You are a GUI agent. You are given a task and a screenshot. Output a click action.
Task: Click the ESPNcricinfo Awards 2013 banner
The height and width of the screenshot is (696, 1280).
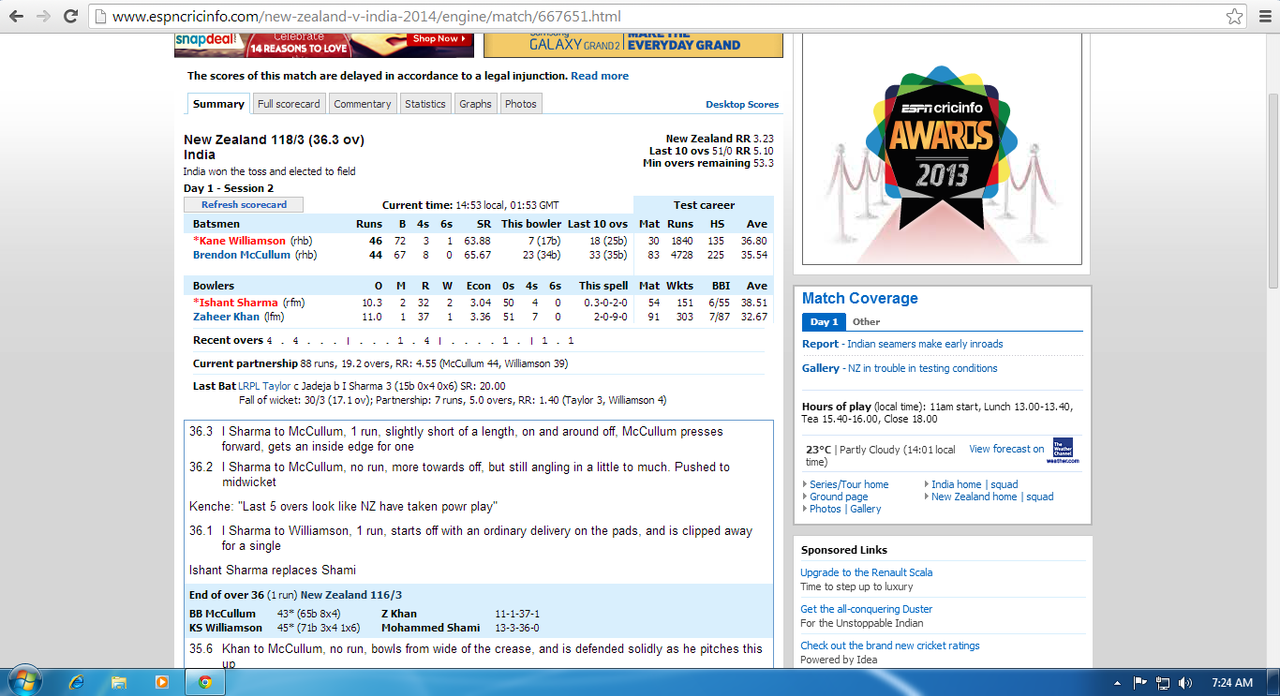(x=941, y=150)
